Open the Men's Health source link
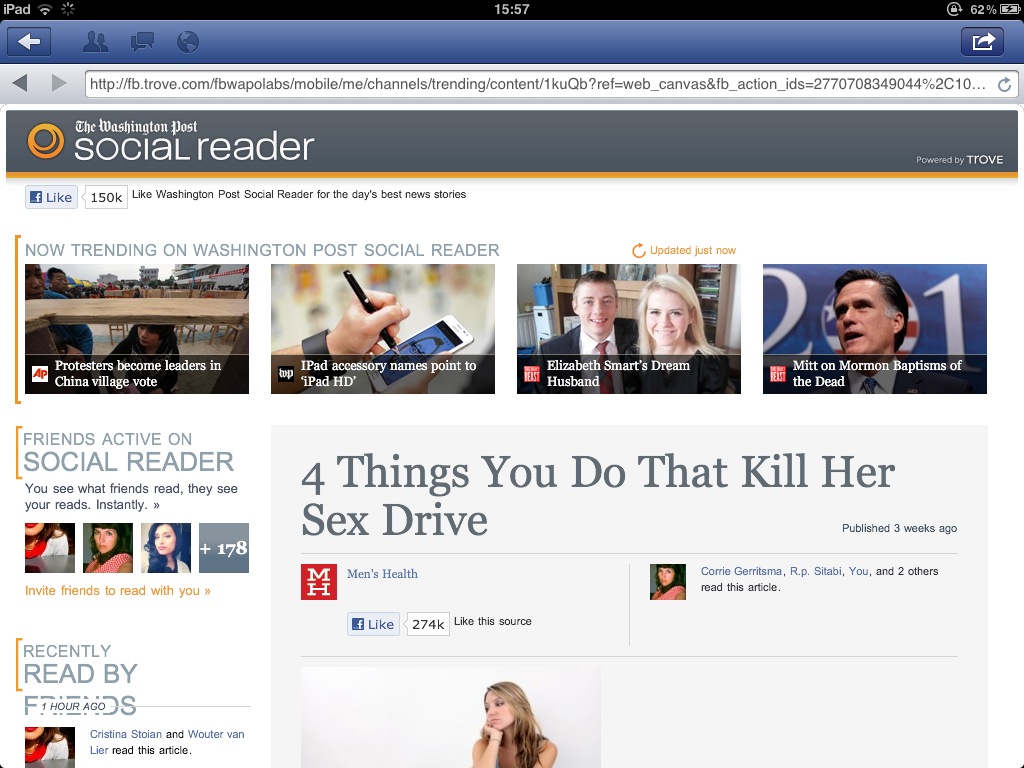The image size is (1024, 768). pos(382,574)
